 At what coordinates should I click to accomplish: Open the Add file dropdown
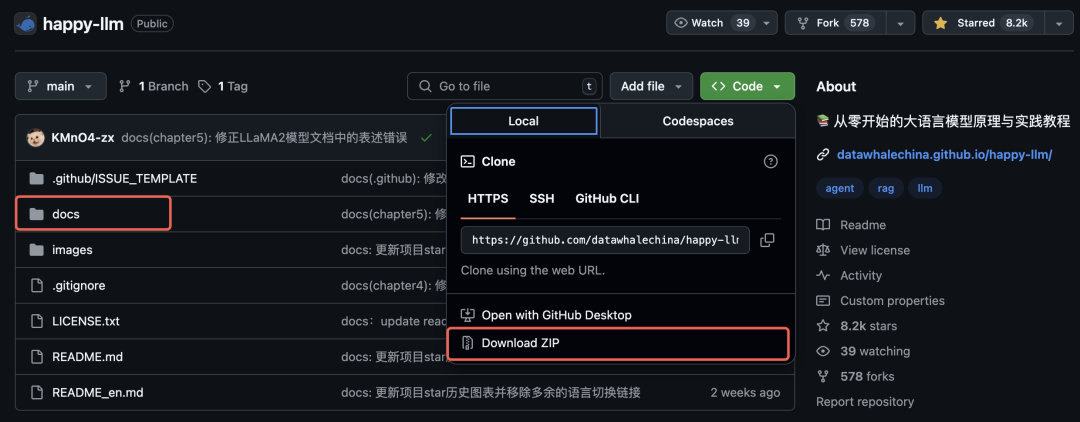[651, 86]
